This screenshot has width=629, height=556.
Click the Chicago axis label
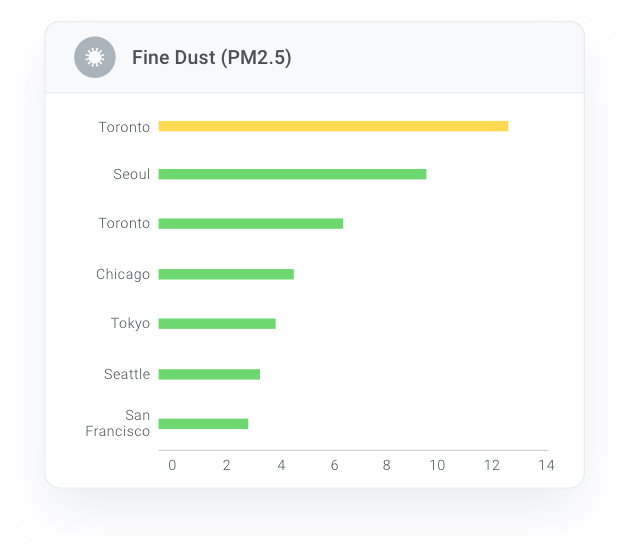point(123,274)
